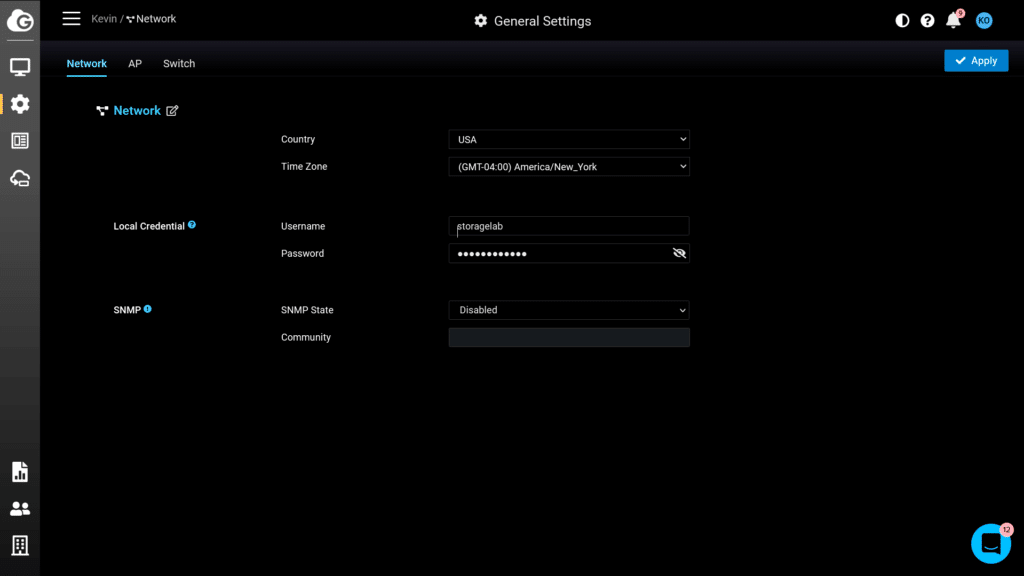Image resolution: width=1024 pixels, height=576 pixels.
Task: Click the Local Credential label
Action: [149, 226]
